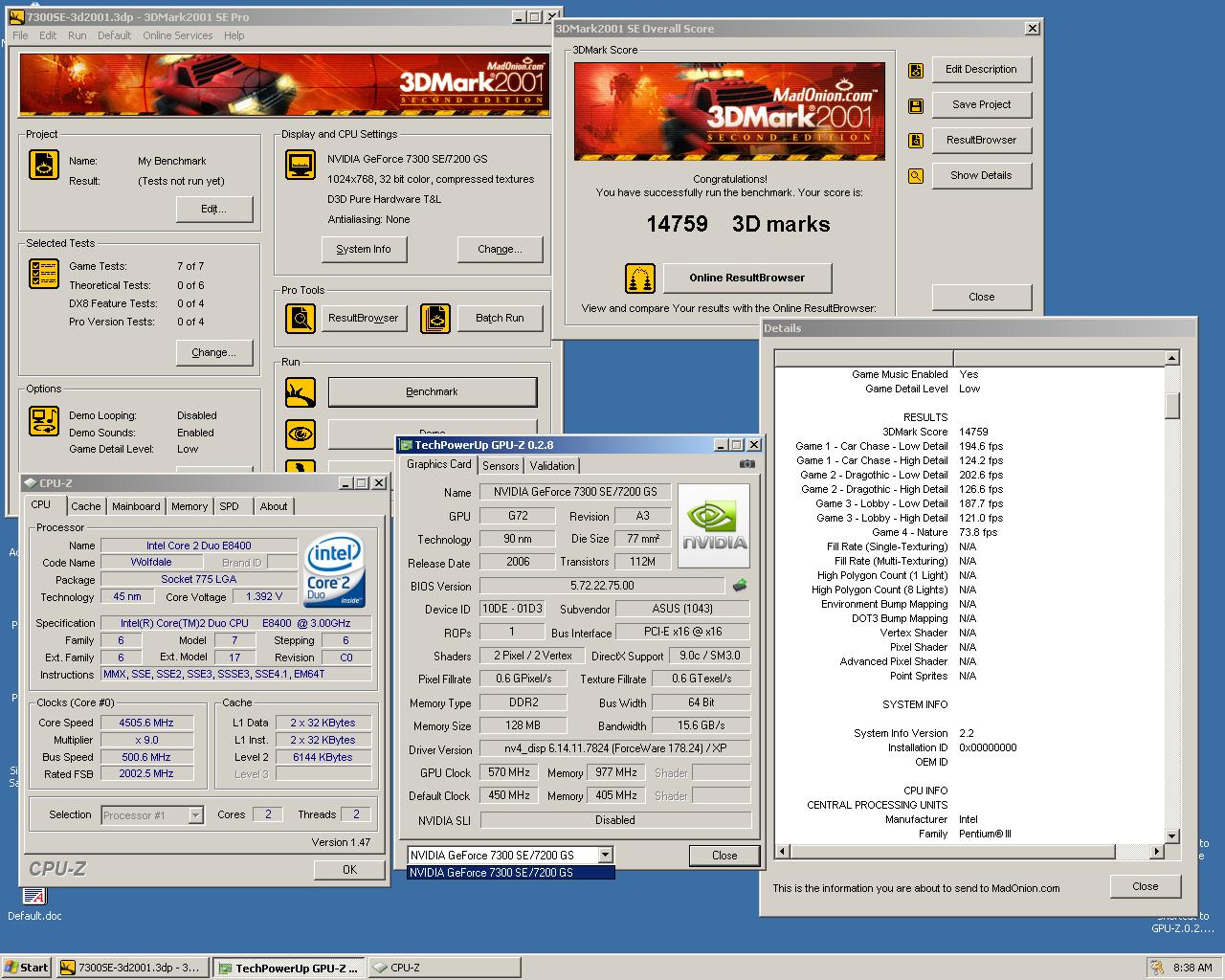The width and height of the screenshot is (1225, 980).
Task: Open the Edit menu in 3DMark
Action: point(48,35)
